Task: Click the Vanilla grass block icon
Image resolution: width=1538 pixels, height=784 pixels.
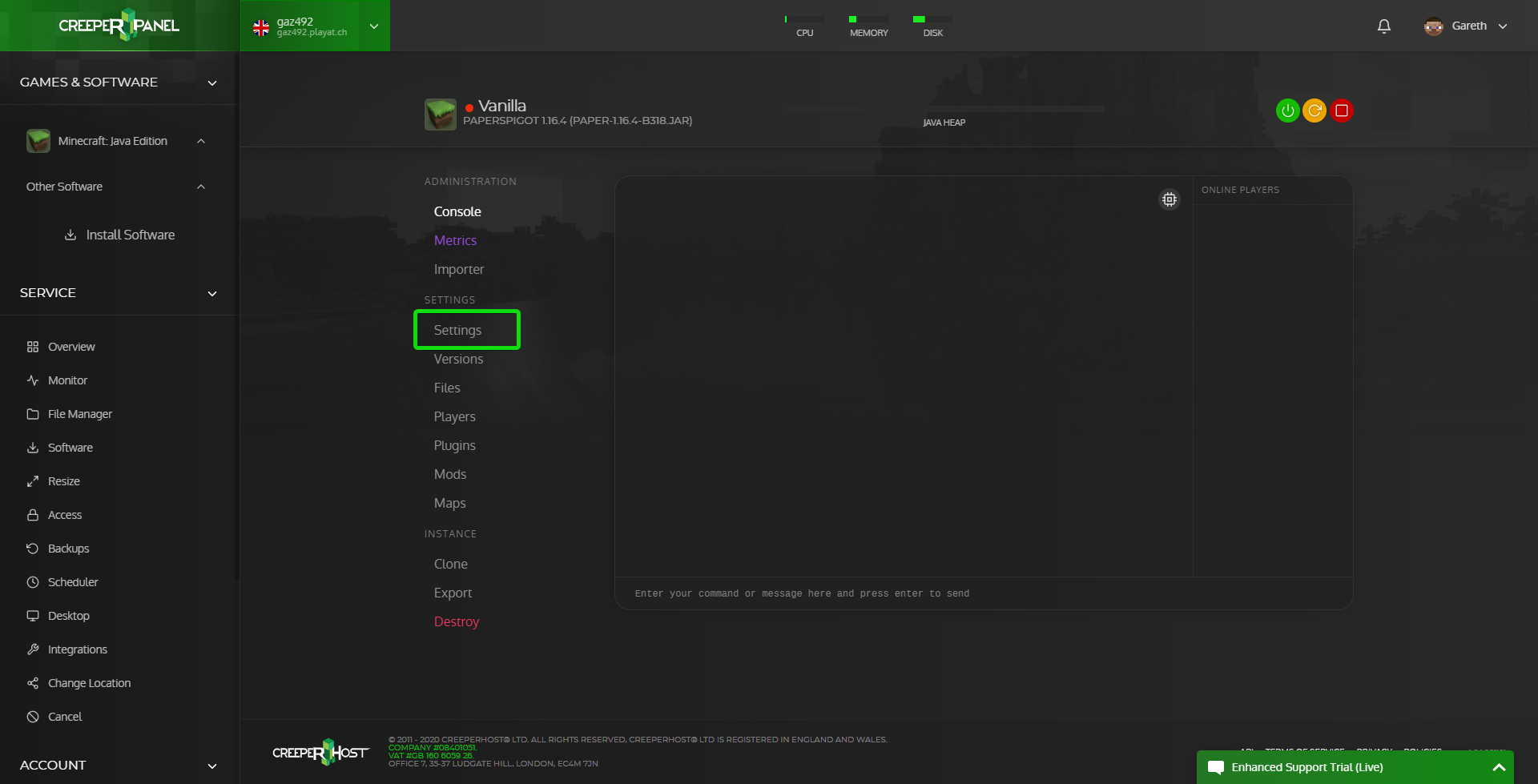Action: point(440,115)
